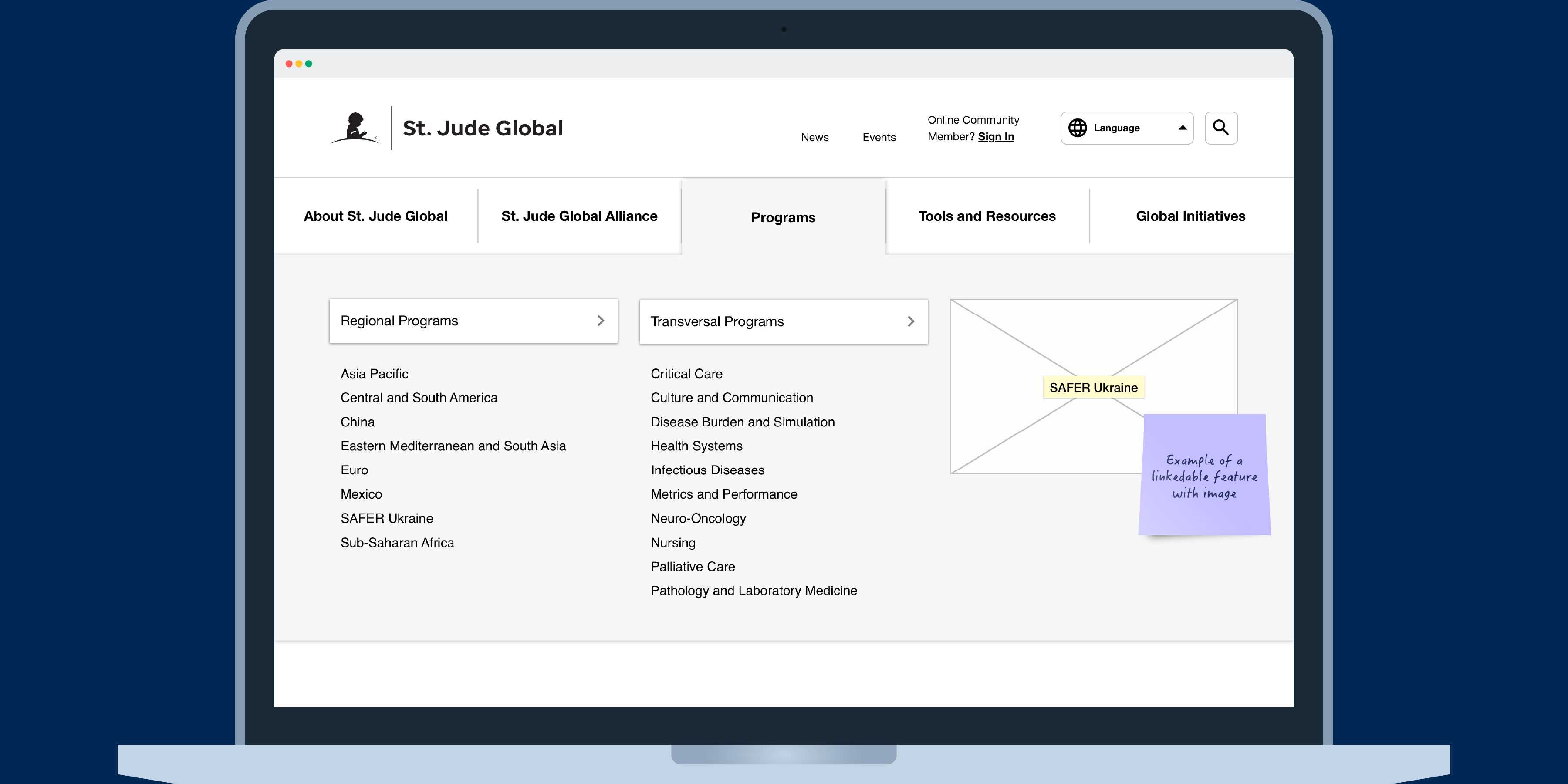Open Pathology and Laboratory Medicine
This screenshot has width=1568, height=784.
click(x=754, y=591)
